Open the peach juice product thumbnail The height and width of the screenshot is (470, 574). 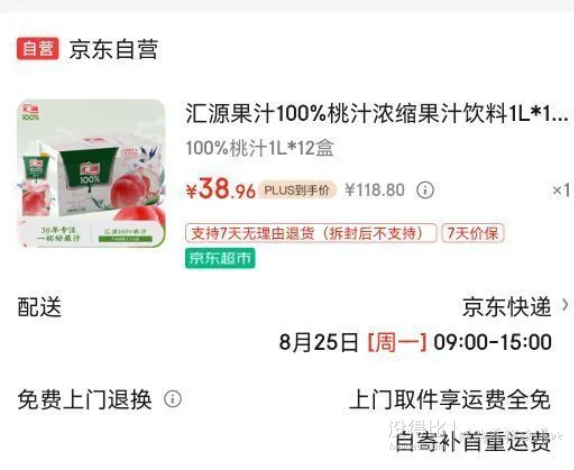[x=91, y=173]
